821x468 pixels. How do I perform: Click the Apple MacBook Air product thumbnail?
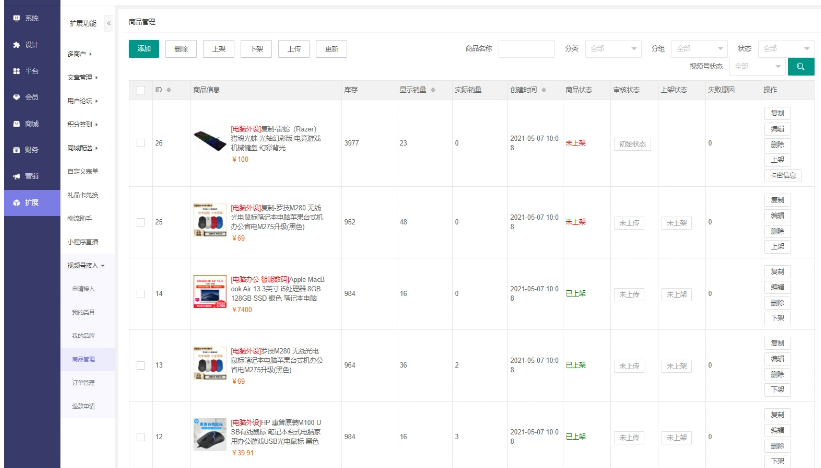point(210,292)
